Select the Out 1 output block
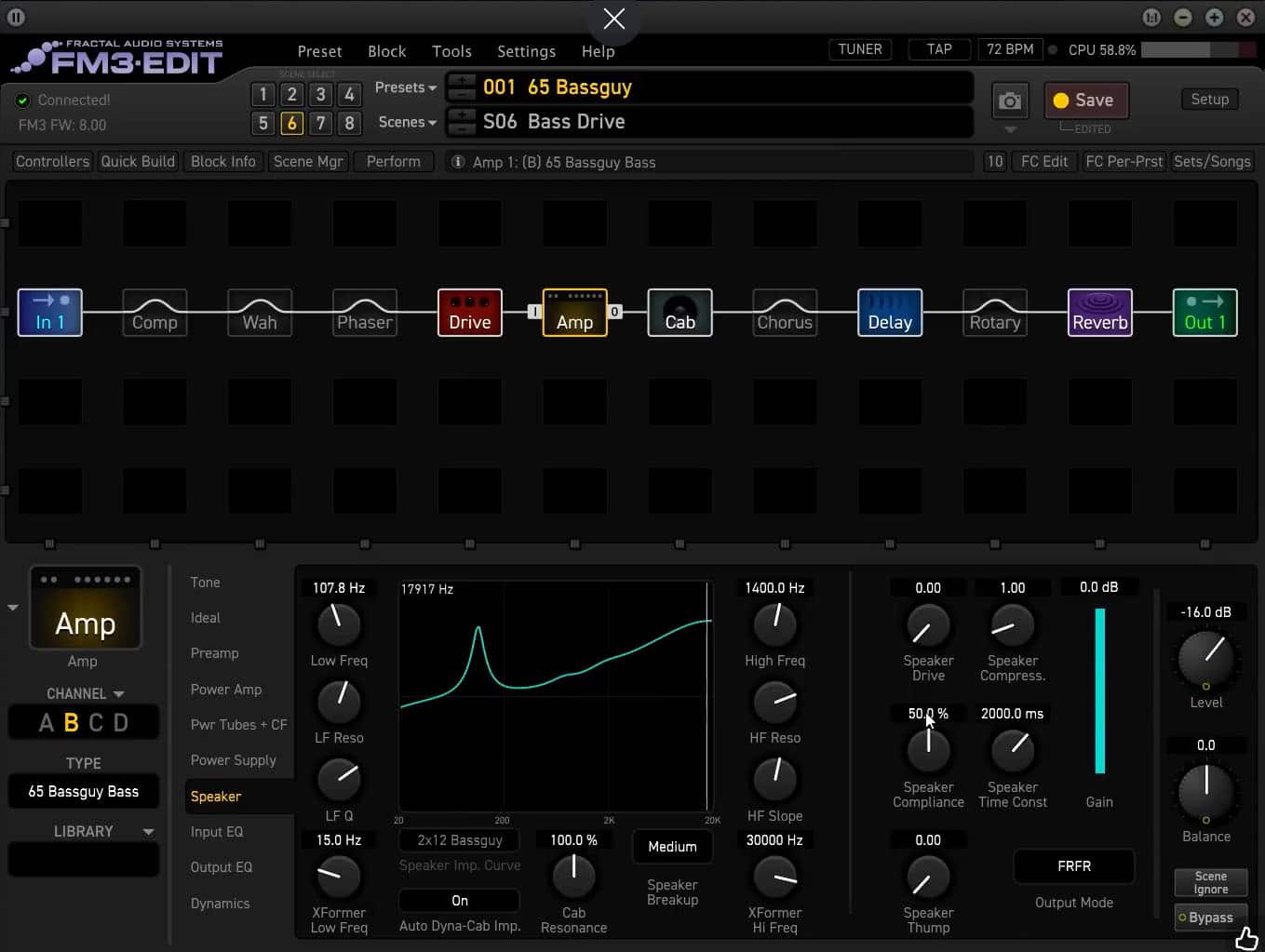The height and width of the screenshot is (952, 1265). (x=1205, y=312)
